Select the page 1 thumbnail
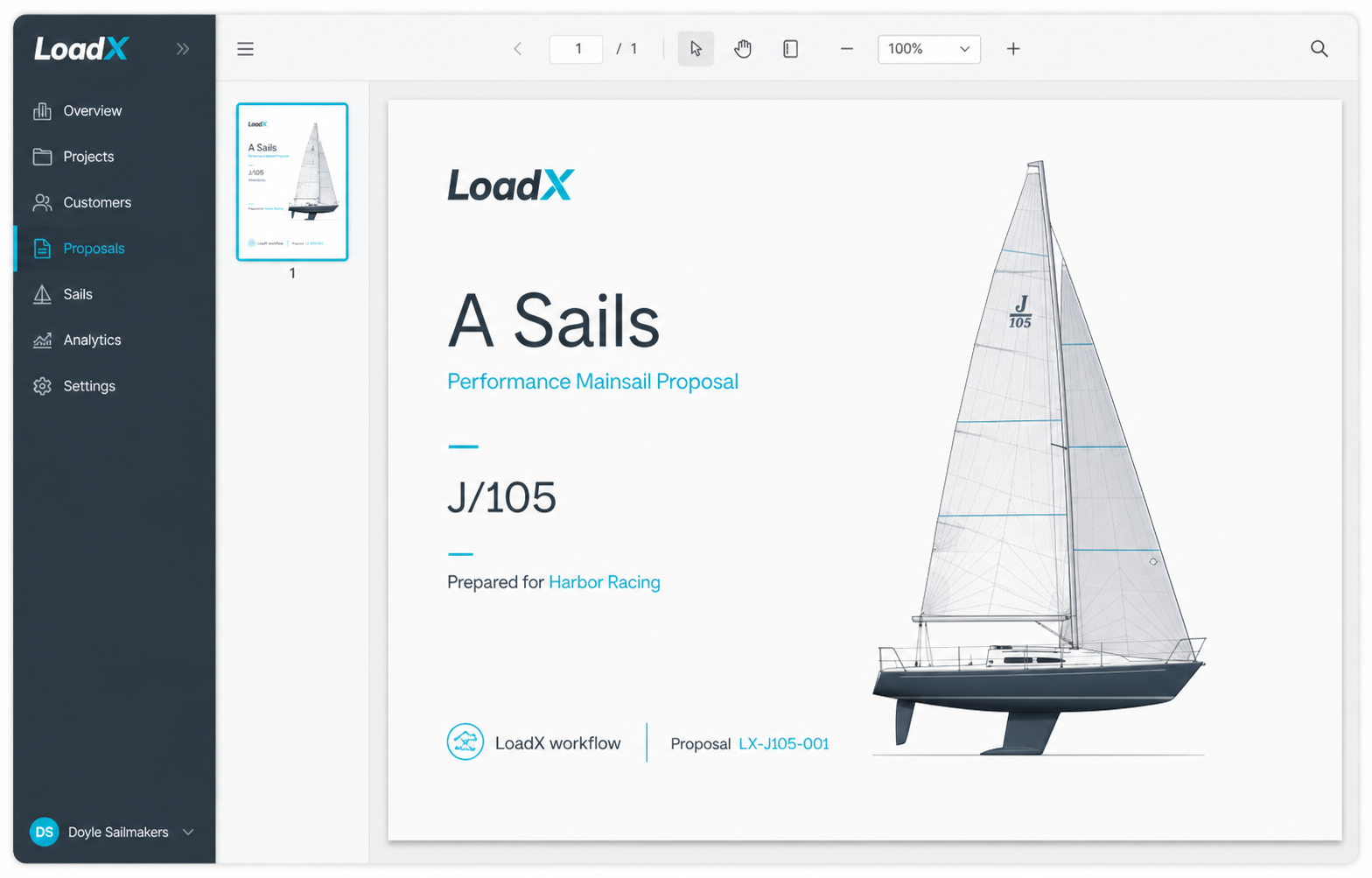The image size is (1372, 878). coord(292,182)
